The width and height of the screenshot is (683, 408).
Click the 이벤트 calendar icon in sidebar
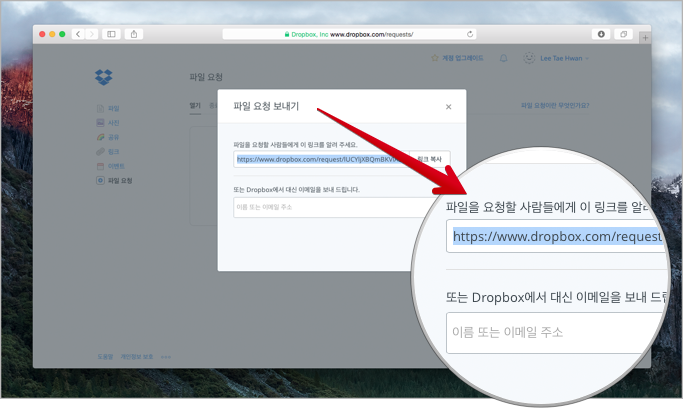pos(100,166)
